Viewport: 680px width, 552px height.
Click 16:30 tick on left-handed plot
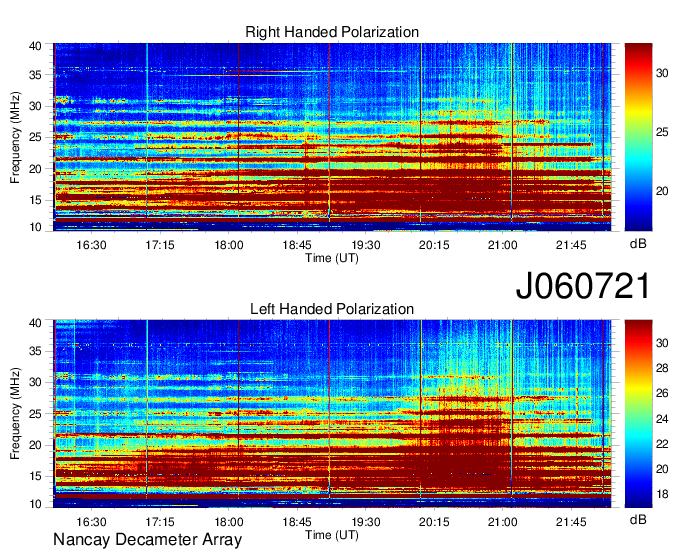tap(92, 522)
